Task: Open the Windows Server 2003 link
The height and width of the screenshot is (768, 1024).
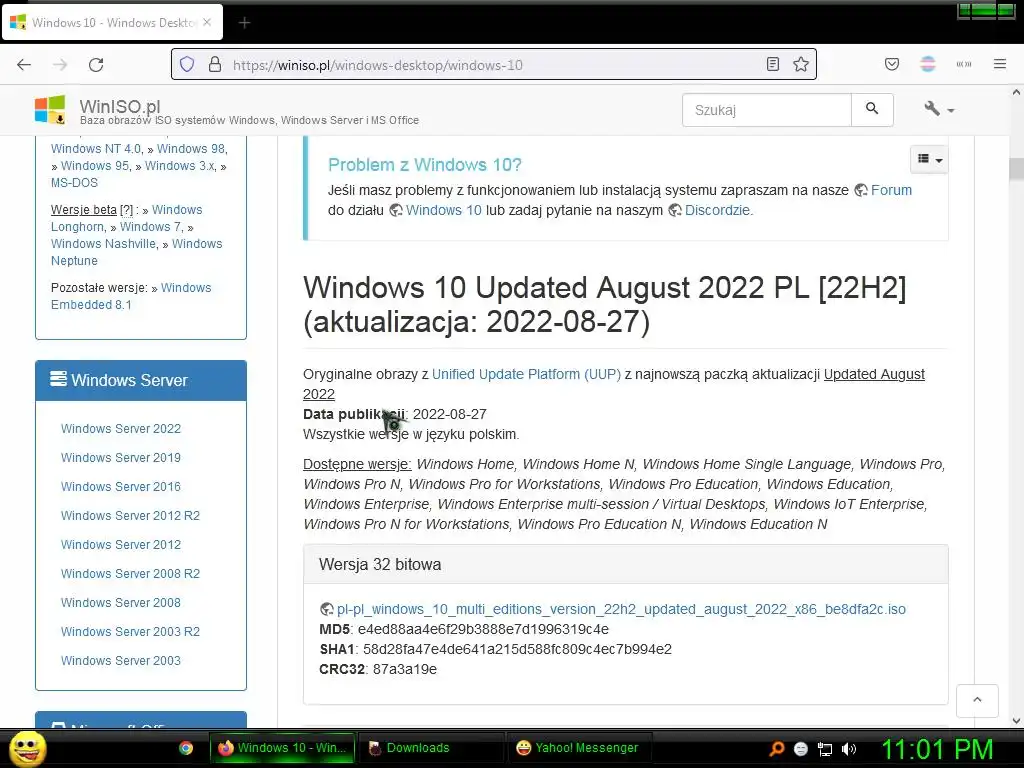Action: (x=121, y=661)
